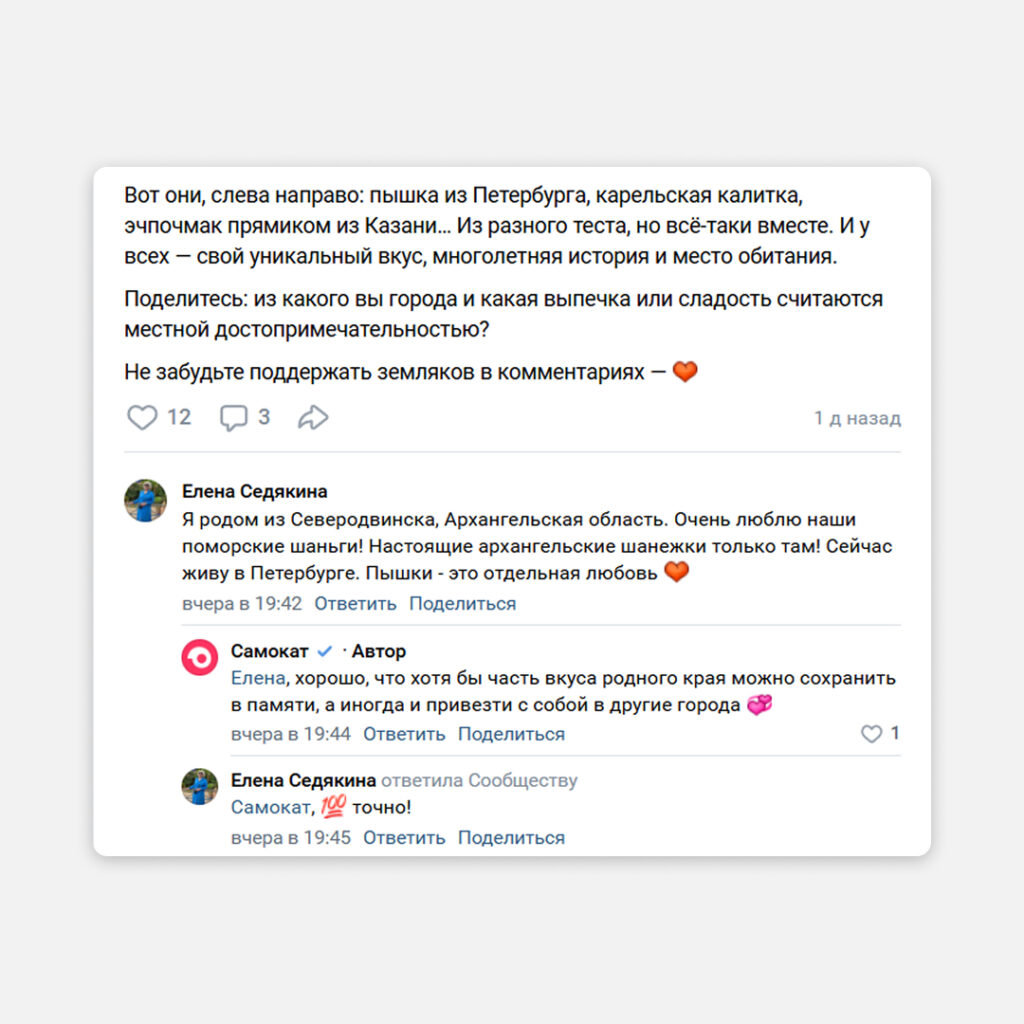Viewport: 1024px width, 1024px height.
Task: Open the 'вчера в 19:42' timestamp
Action: [242, 603]
